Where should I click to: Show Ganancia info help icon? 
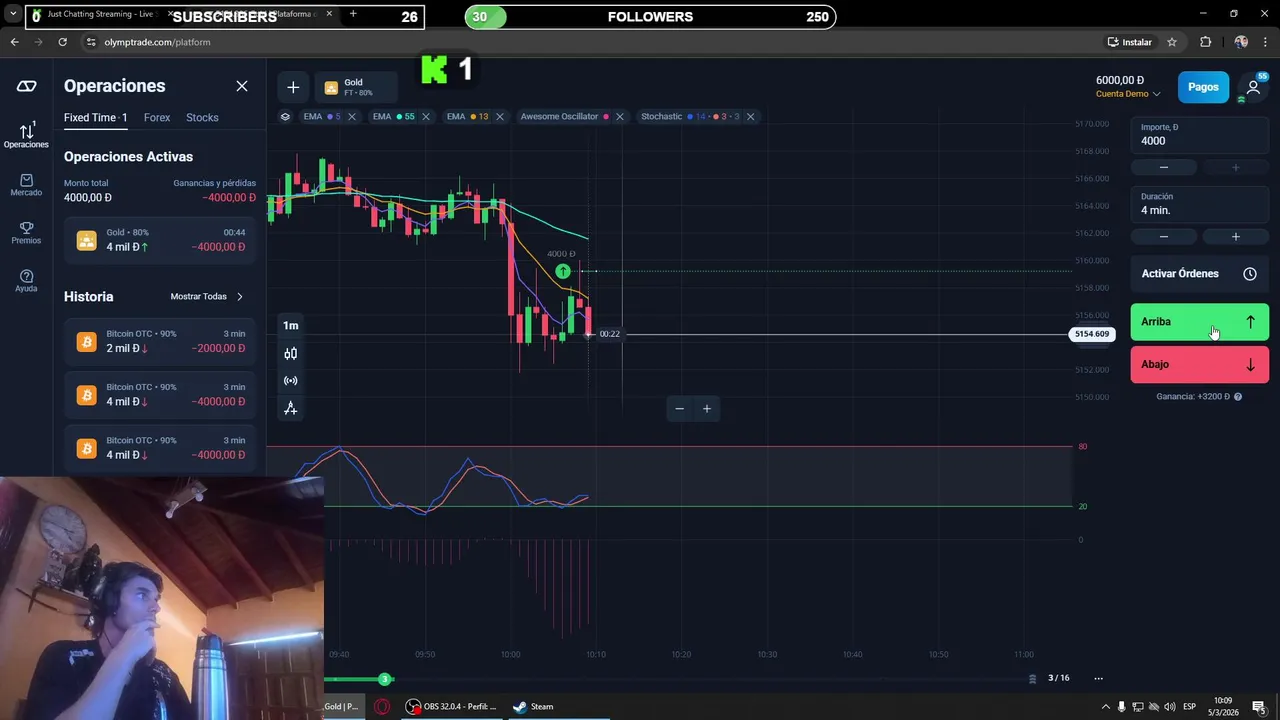(1238, 397)
